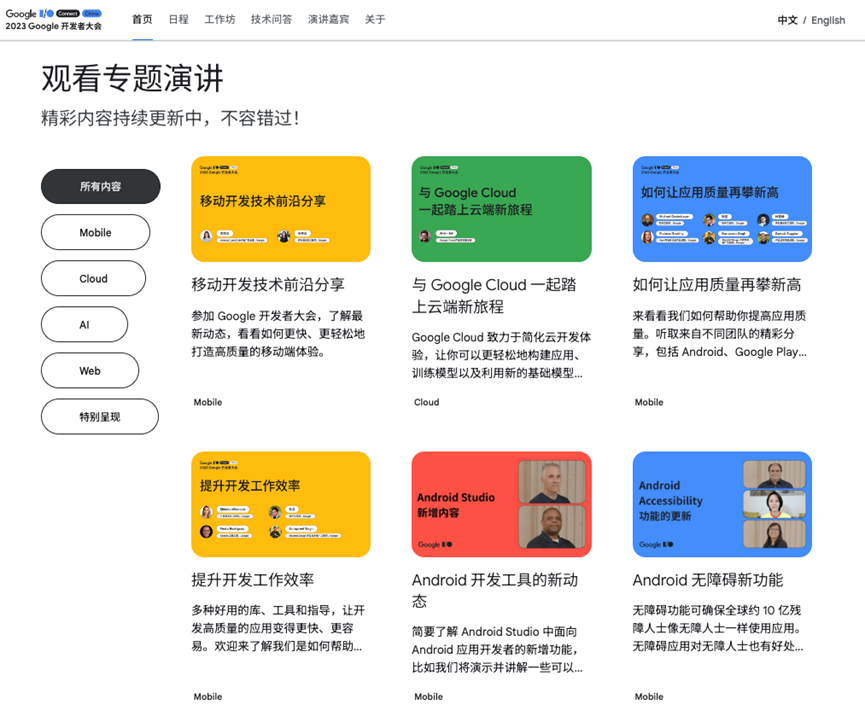Image resolution: width=865 pixels, height=728 pixels.
Task: Click the description beginning Google Cloud 致力于简化云开发
Action: pos(501,355)
